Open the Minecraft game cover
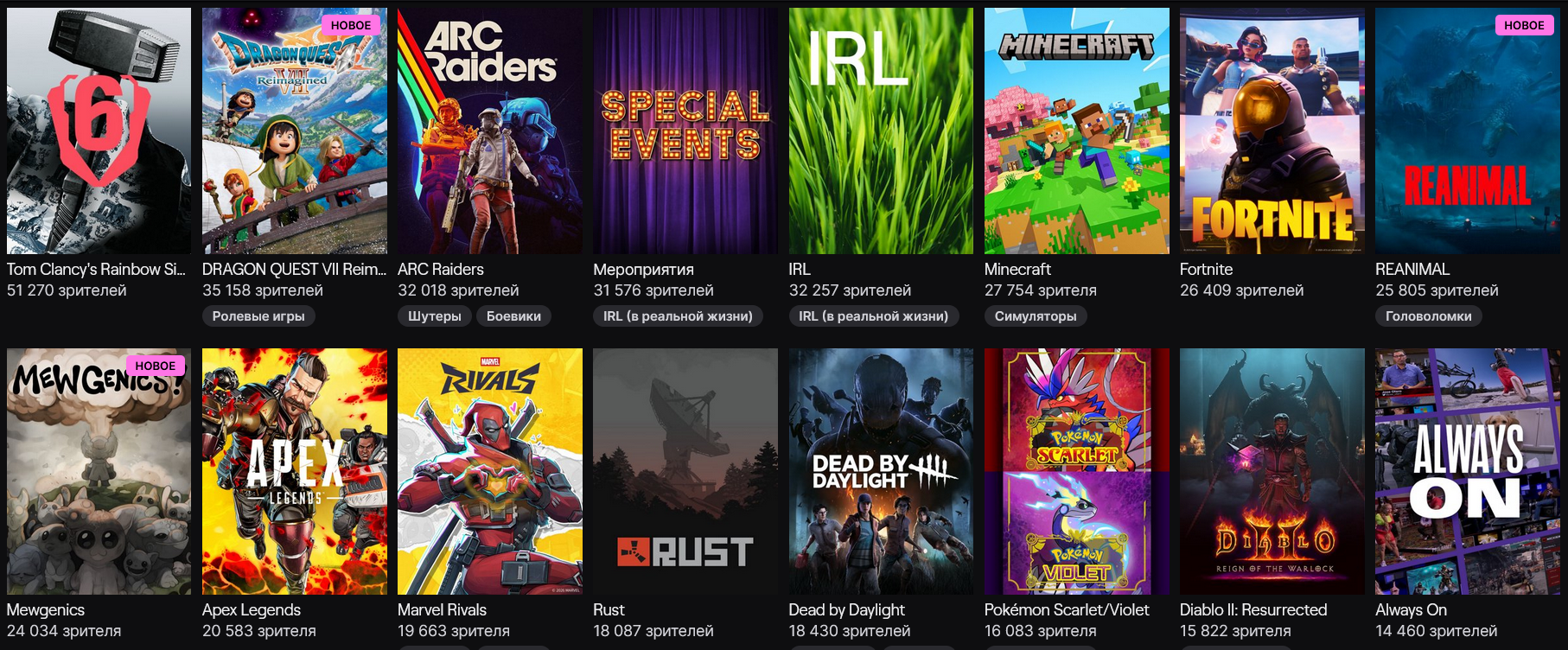The width and height of the screenshot is (1568, 650). [1076, 131]
